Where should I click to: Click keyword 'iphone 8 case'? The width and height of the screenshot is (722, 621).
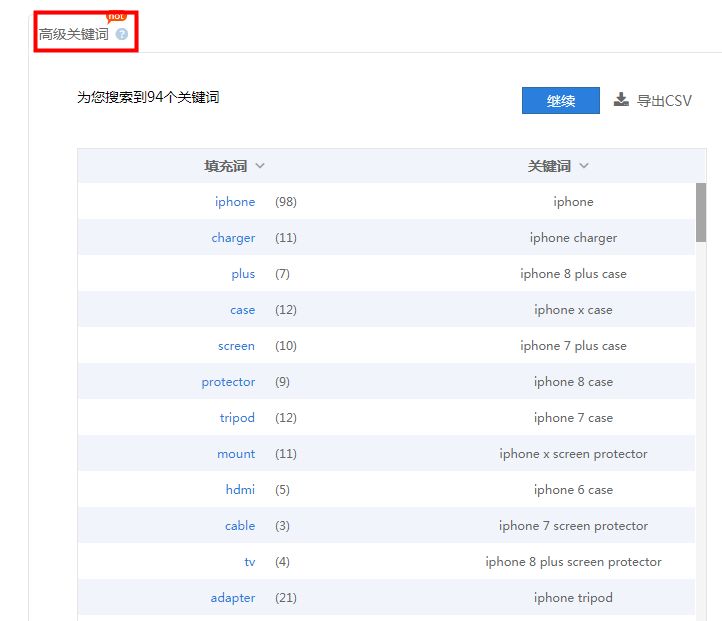click(x=573, y=382)
